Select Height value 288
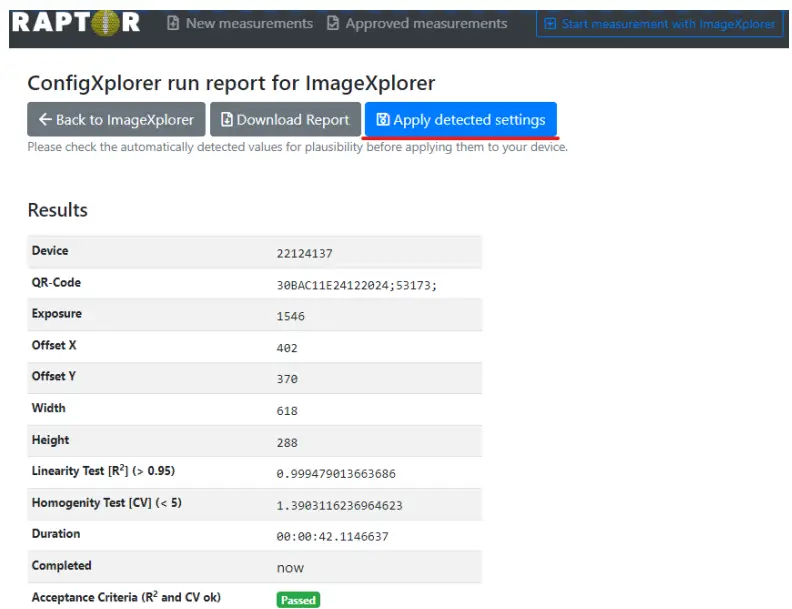Screen dimensions: 792x609 tap(287, 443)
